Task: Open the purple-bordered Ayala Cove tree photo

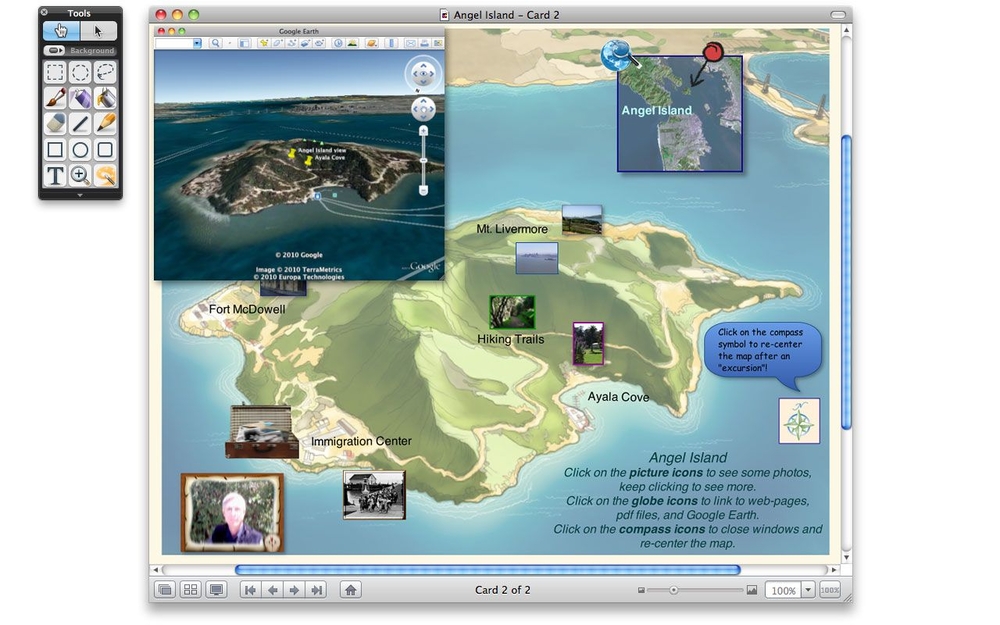Action: (x=588, y=343)
